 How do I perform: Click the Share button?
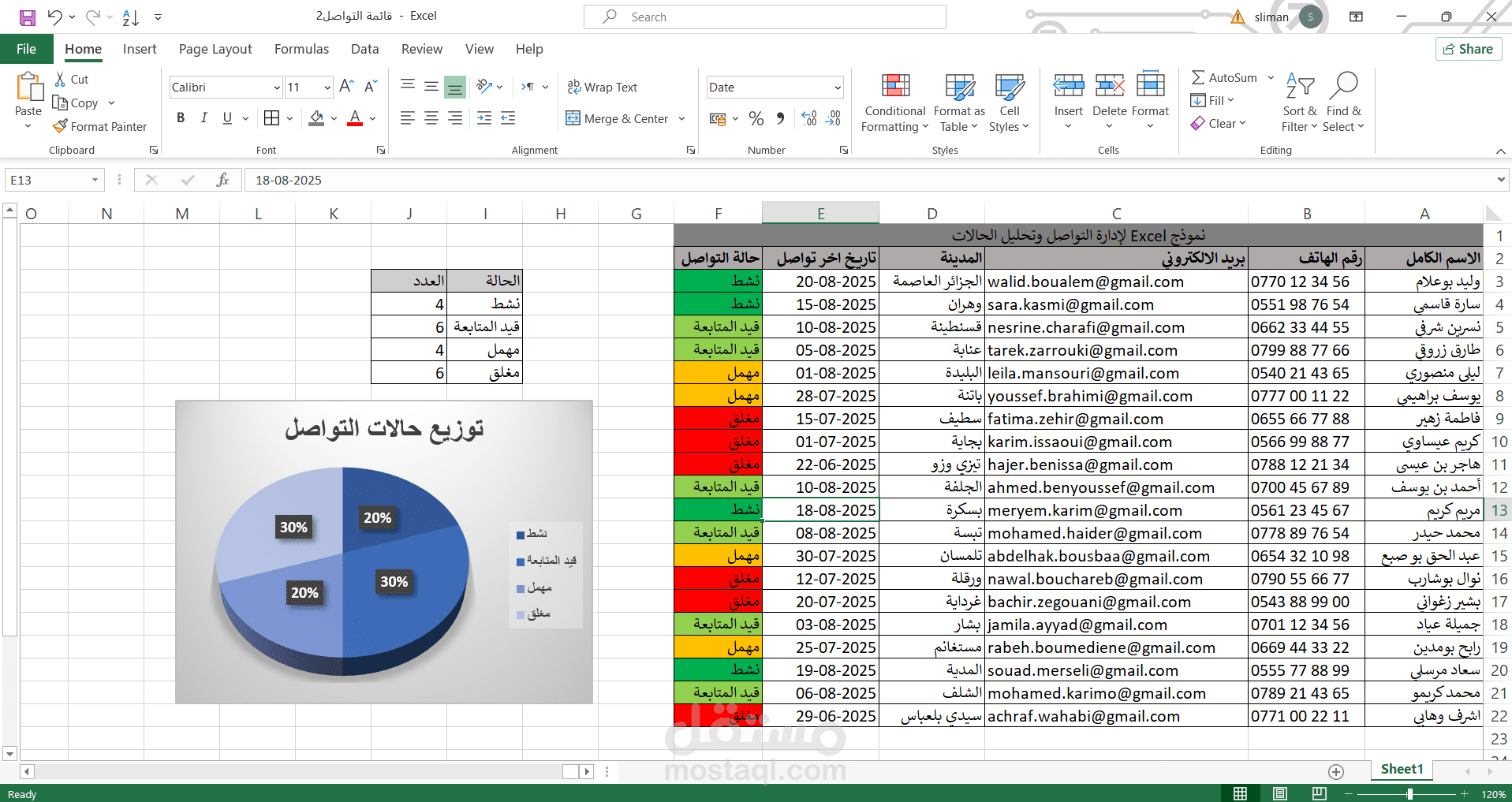pyautogui.click(x=1468, y=49)
